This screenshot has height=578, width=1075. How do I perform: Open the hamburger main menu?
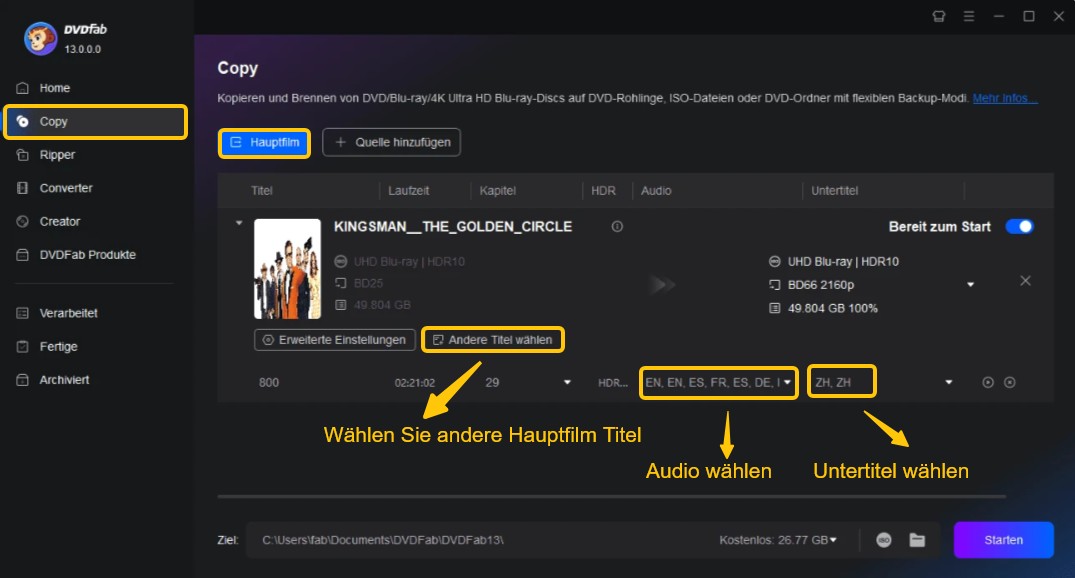[969, 16]
